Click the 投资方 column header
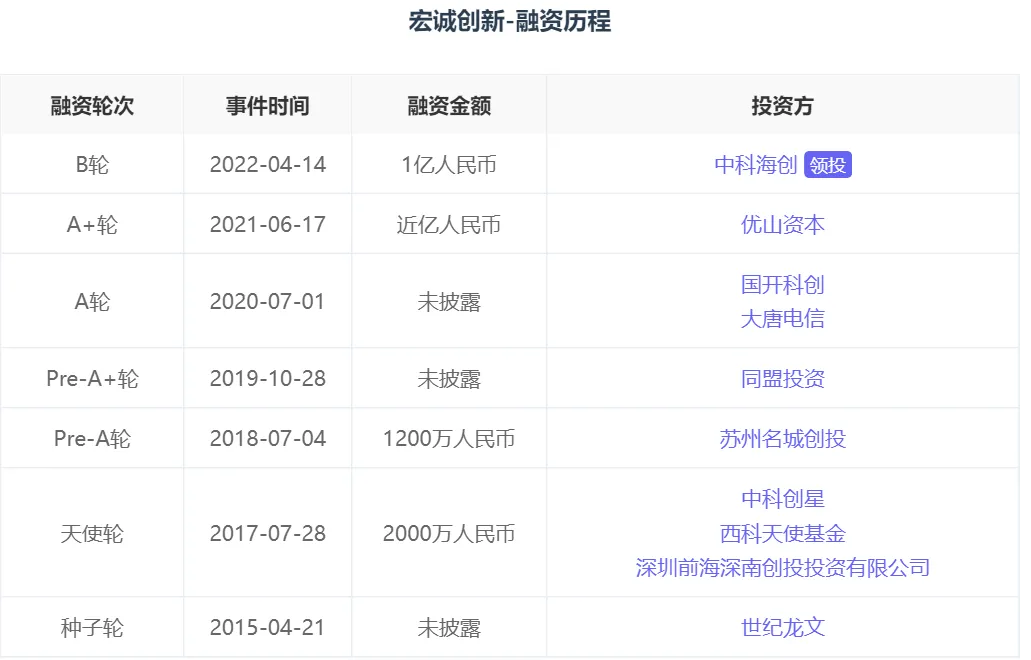1031x660 pixels. point(783,104)
